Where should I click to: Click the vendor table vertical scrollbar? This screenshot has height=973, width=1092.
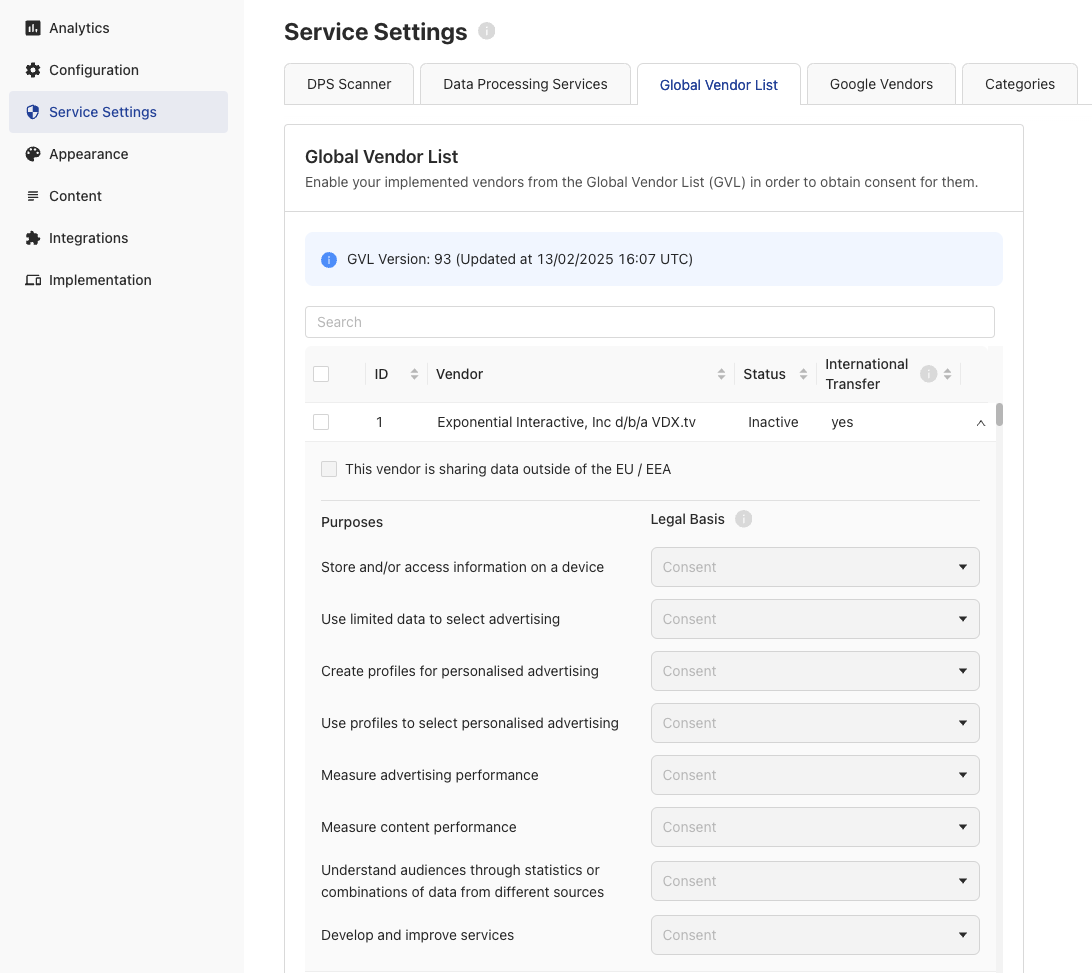tap(999, 414)
